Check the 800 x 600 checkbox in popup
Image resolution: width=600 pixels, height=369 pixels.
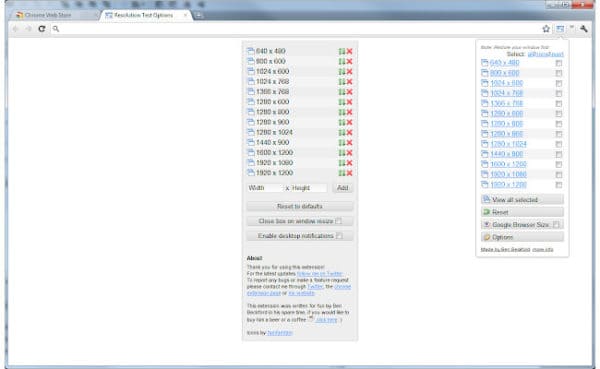click(x=559, y=73)
